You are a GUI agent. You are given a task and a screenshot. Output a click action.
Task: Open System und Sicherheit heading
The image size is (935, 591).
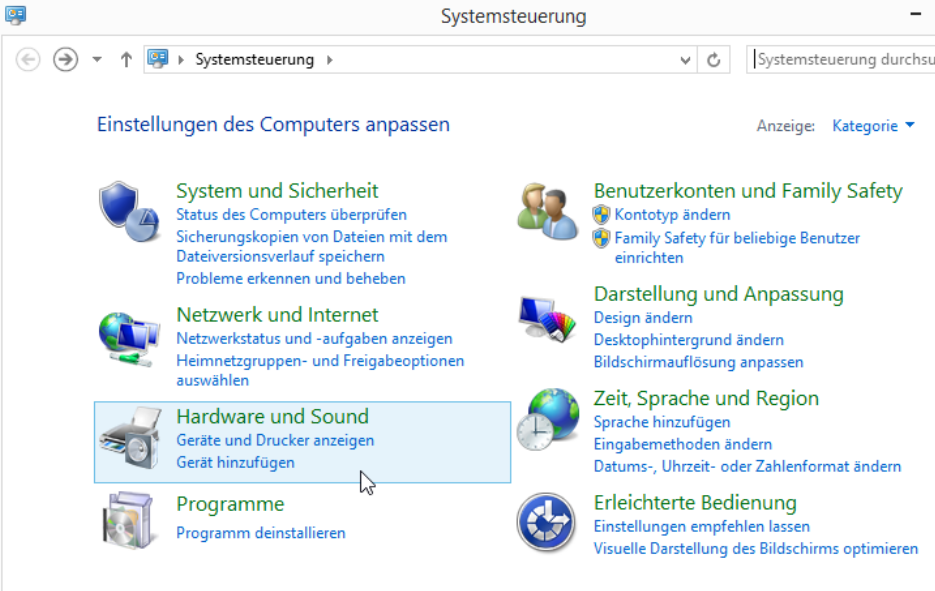tap(277, 191)
